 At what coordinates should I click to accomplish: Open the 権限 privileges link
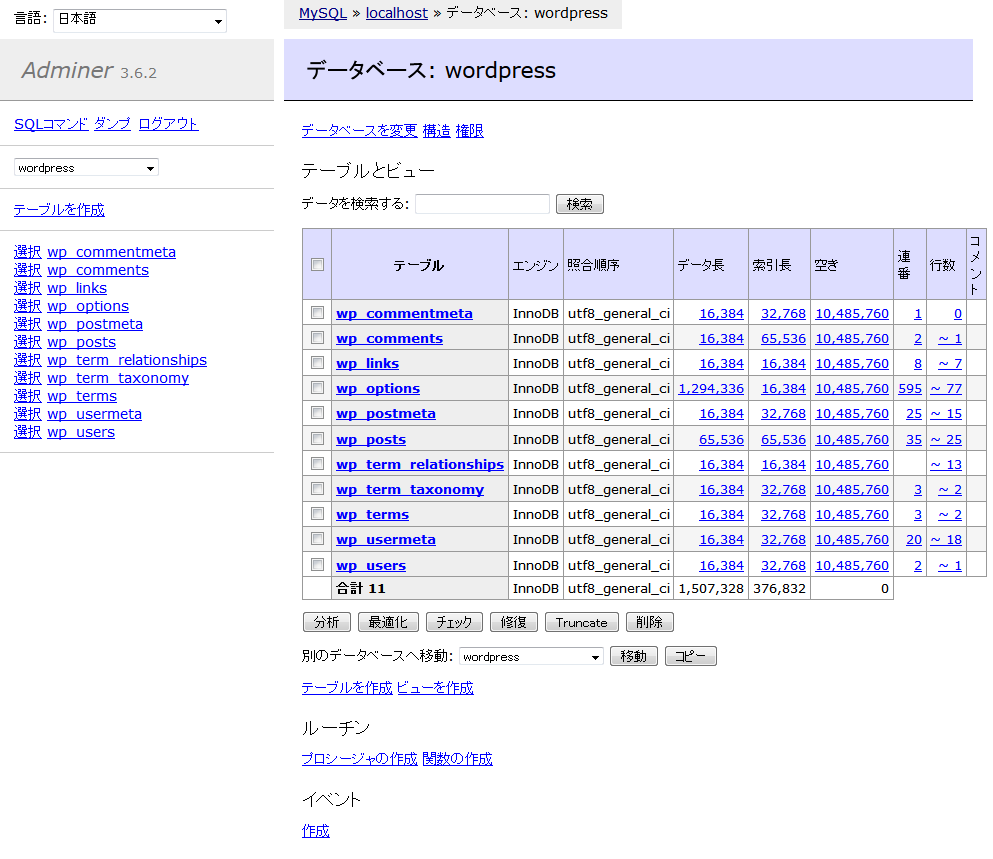pos(469,130)
